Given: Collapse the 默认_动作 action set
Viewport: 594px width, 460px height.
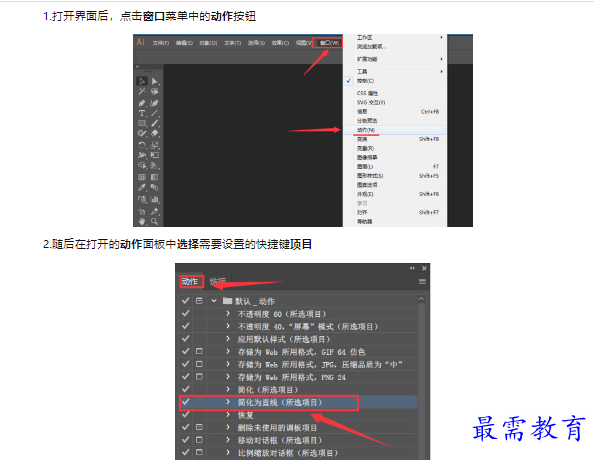Looking at the screenshot, I should point(214,301).
